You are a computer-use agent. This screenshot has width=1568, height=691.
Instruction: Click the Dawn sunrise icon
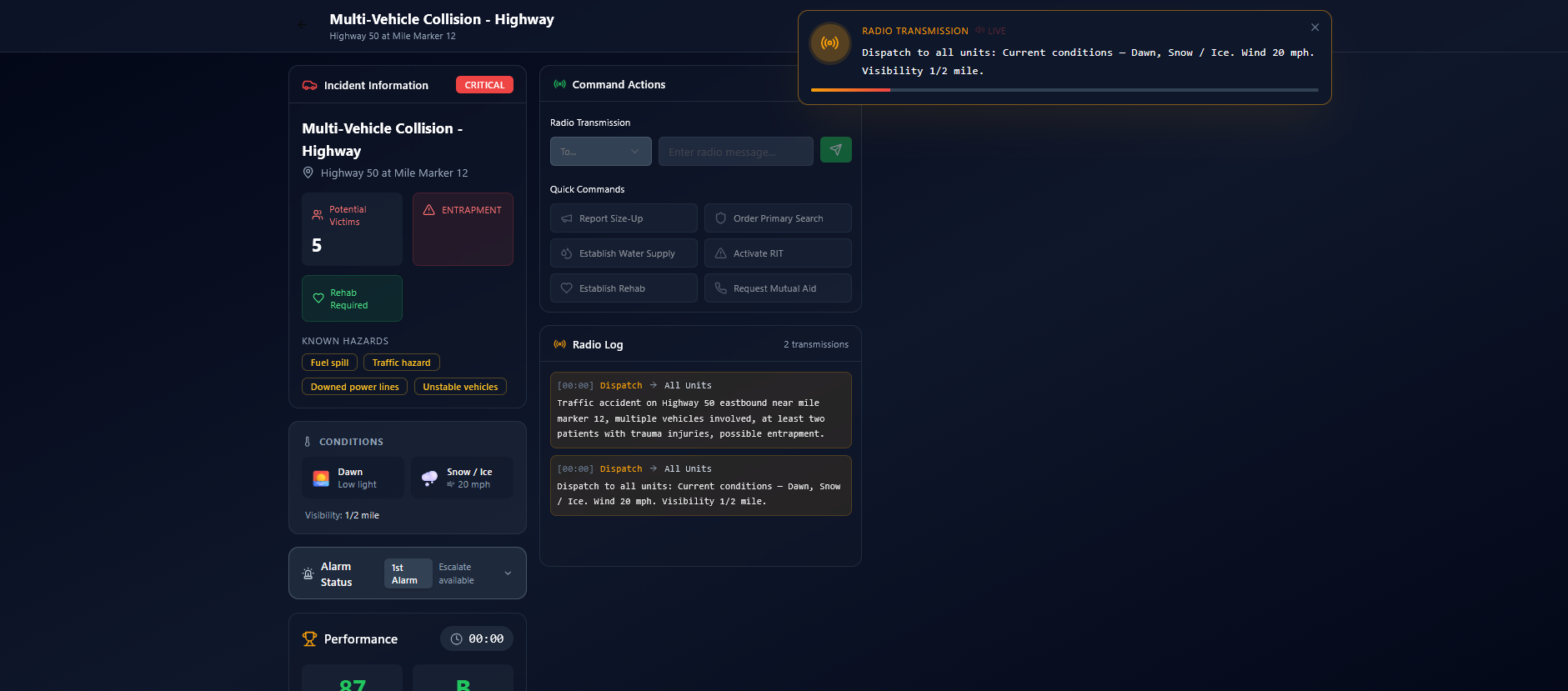point(321,478)
